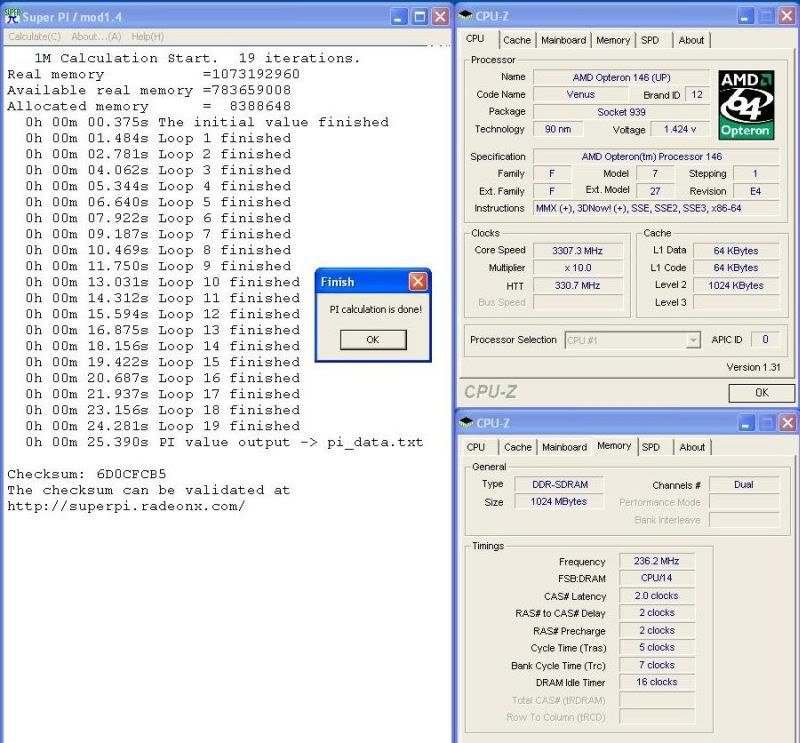800x743 pixels.
Task: Click the Ext. Model value "27"
Action: coord(655,191)
